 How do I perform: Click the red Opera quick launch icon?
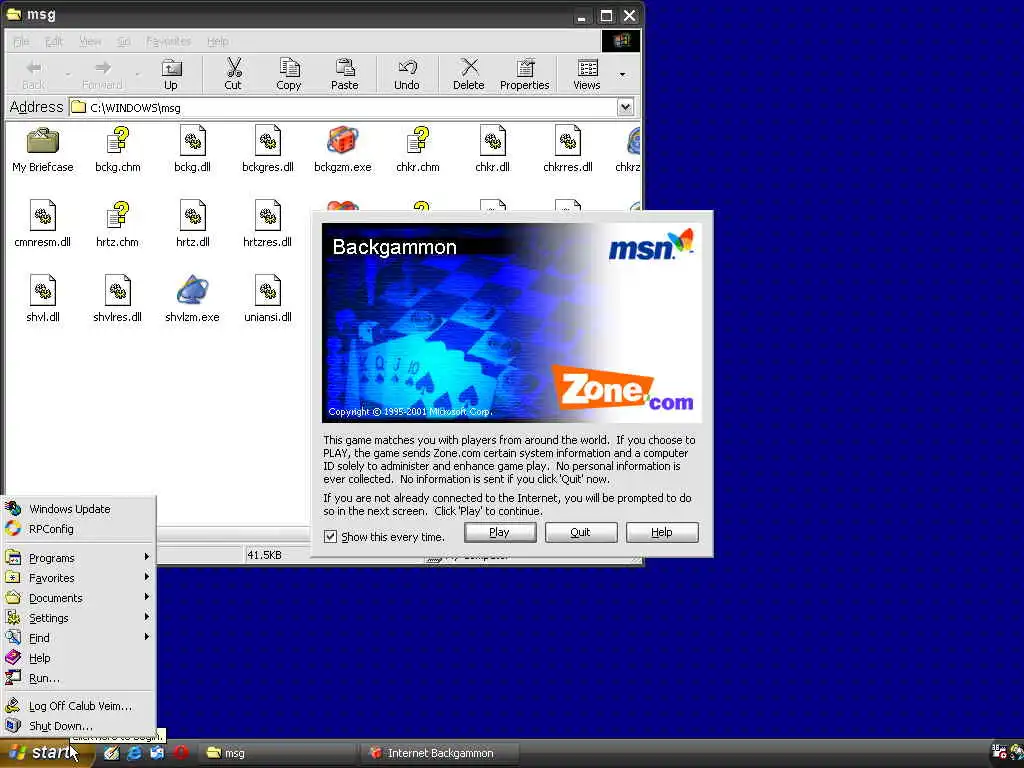182,753
